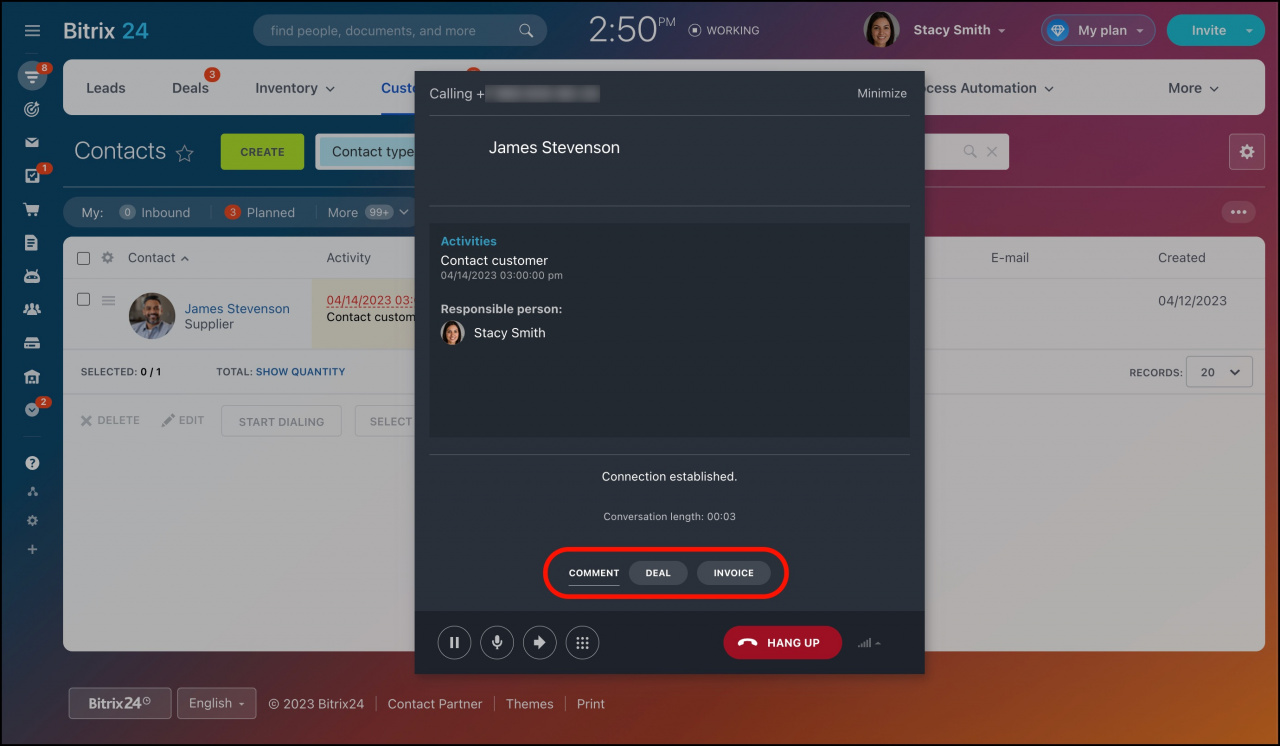Viewport: 1280px width, 746px height.
Task: Click James Stevenson's contact photo
Action: [152, 315]
